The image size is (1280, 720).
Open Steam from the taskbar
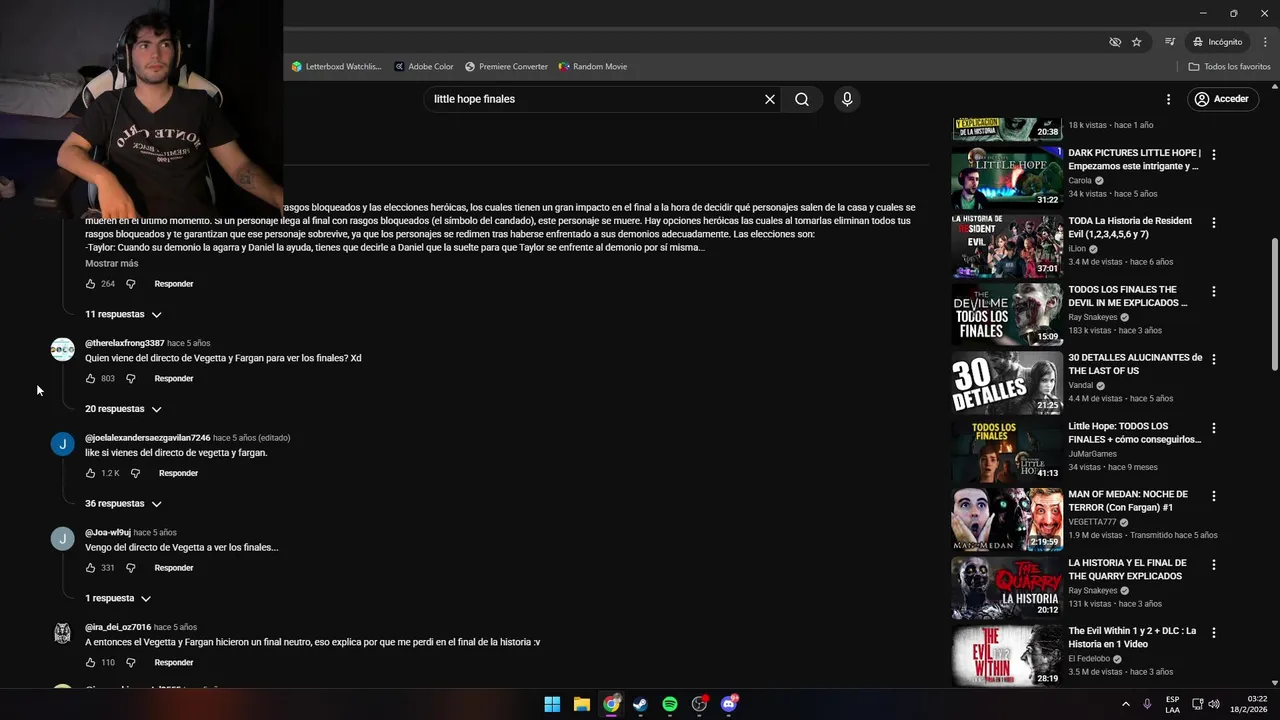point(640,704)
